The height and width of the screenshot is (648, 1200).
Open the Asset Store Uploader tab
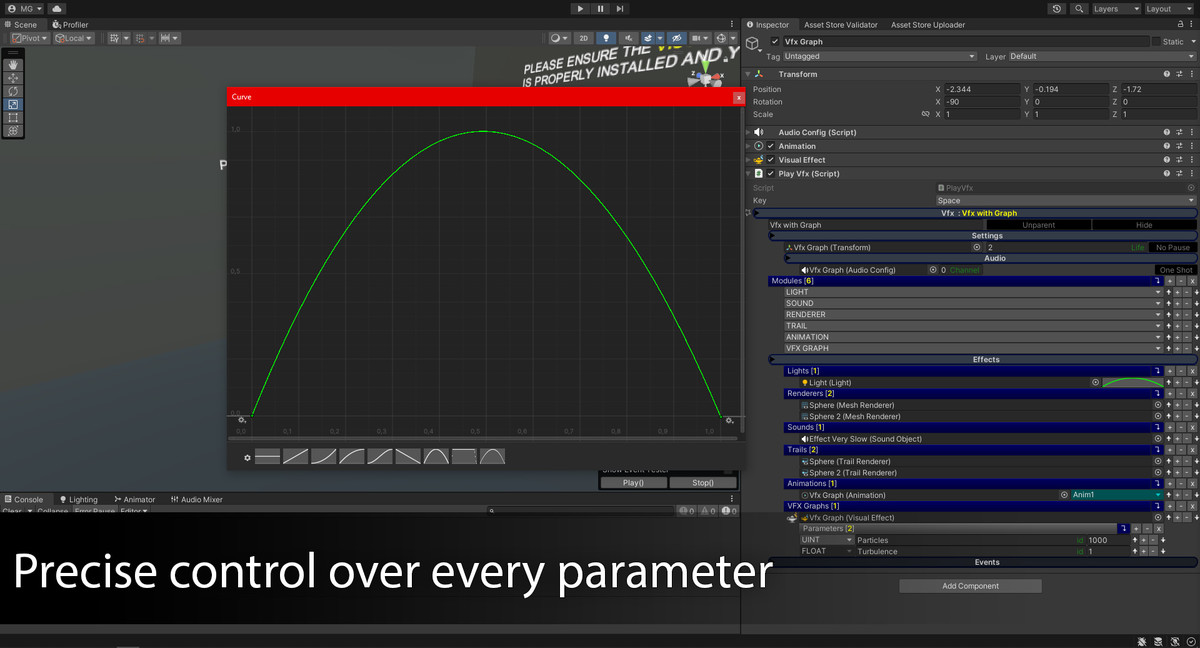928,25
